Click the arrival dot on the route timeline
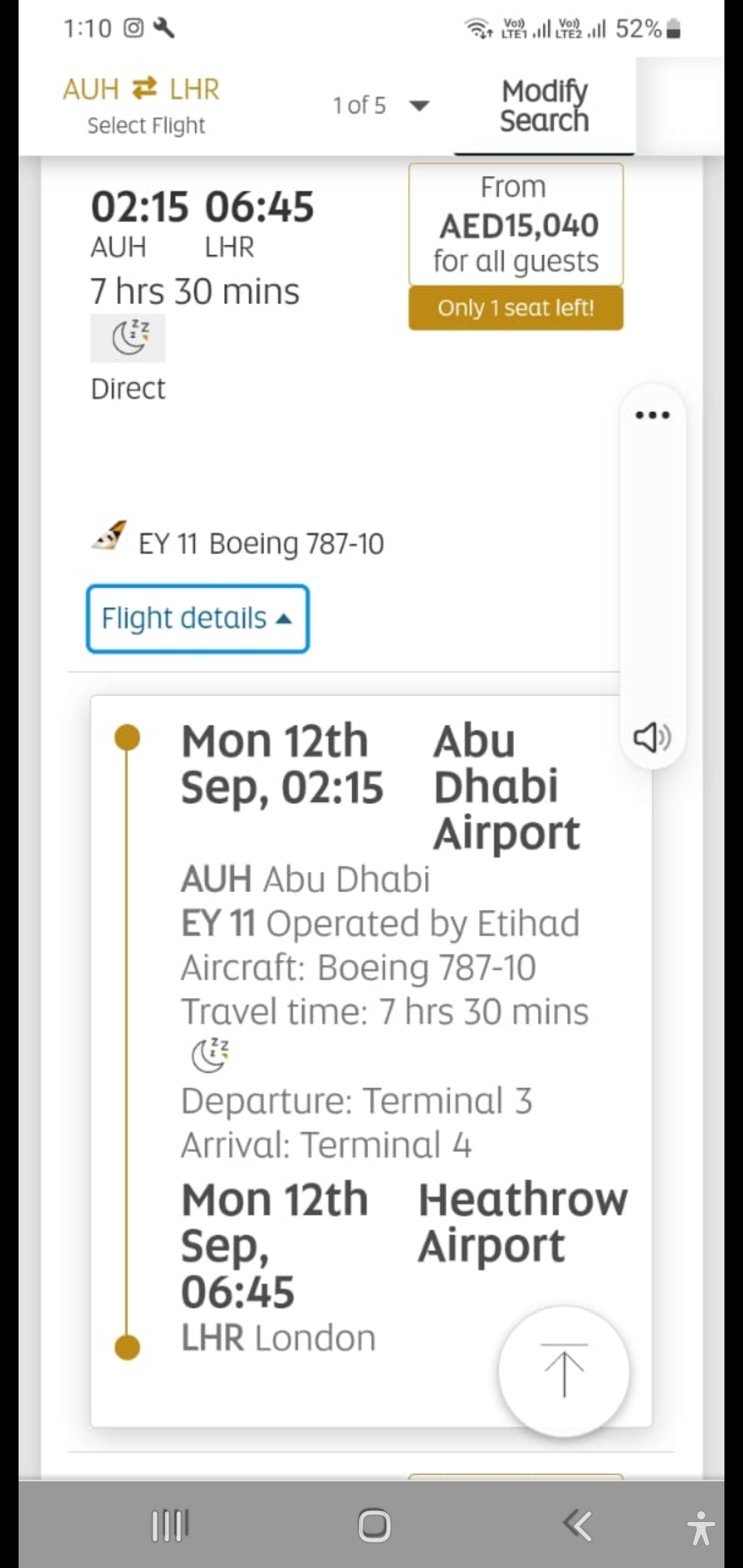Screen dimensions: 743x1568 127,1347
